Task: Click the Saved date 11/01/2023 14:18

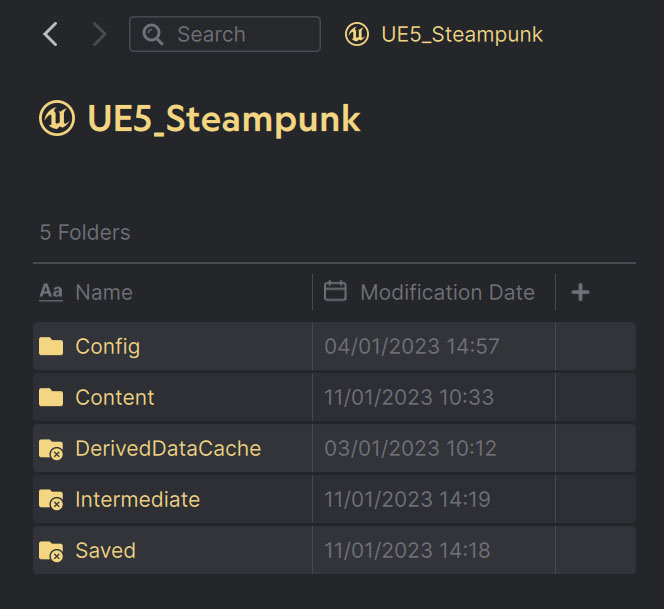Action: 407,550
